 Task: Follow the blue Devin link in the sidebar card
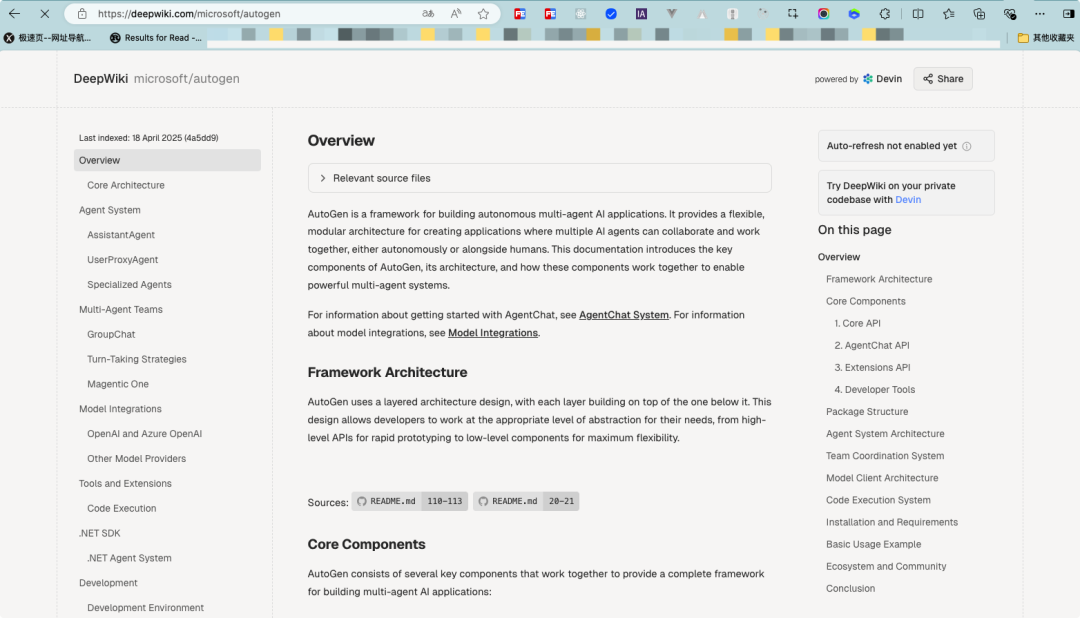pos(908,200)
